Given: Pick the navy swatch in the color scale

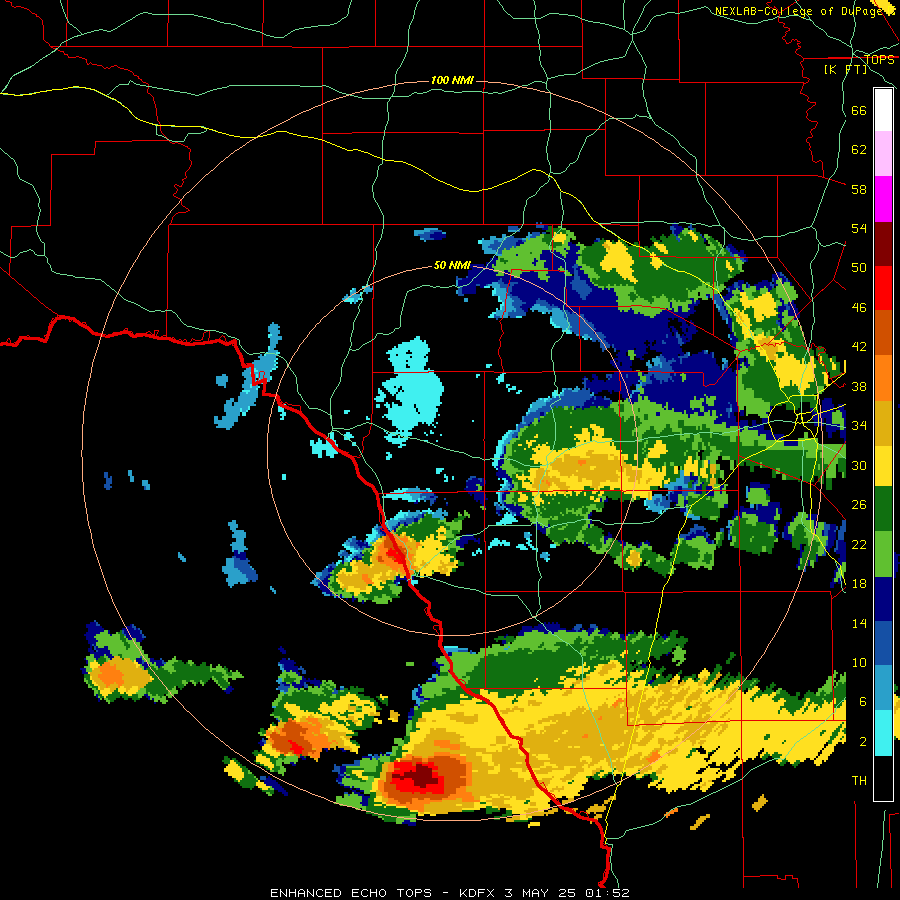Looking at the screenshot, I should point(883,599).
